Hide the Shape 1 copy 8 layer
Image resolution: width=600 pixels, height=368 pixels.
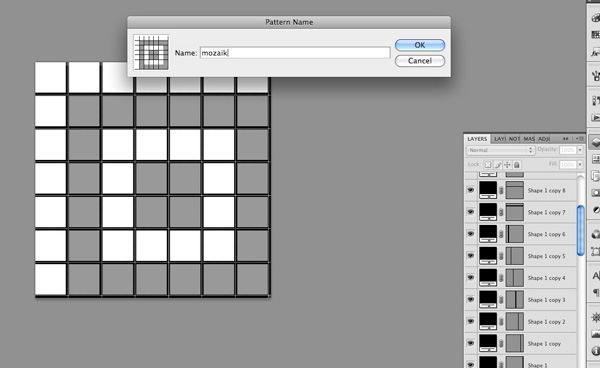point(471,190)
